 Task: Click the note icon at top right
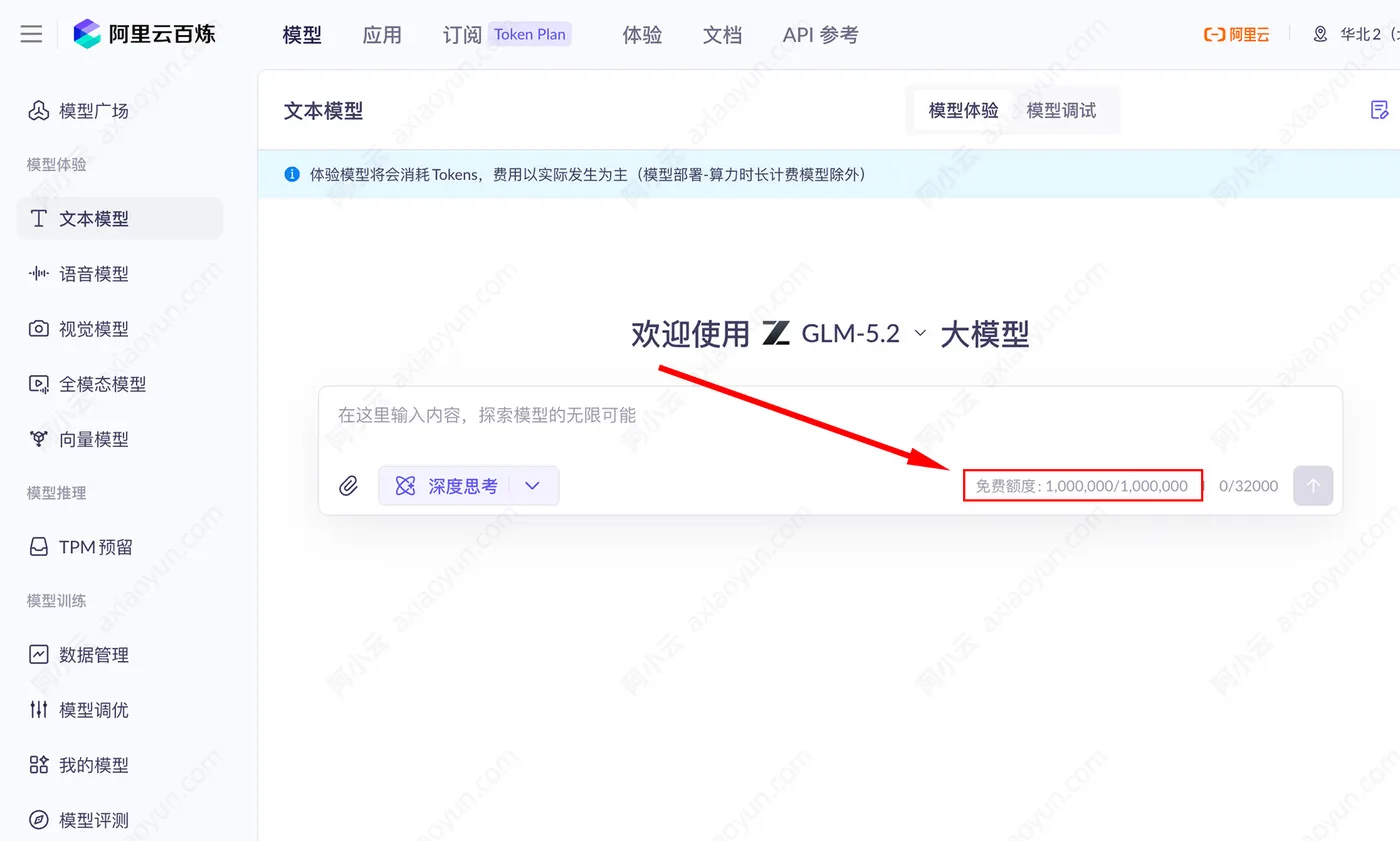coord(1380,110)
